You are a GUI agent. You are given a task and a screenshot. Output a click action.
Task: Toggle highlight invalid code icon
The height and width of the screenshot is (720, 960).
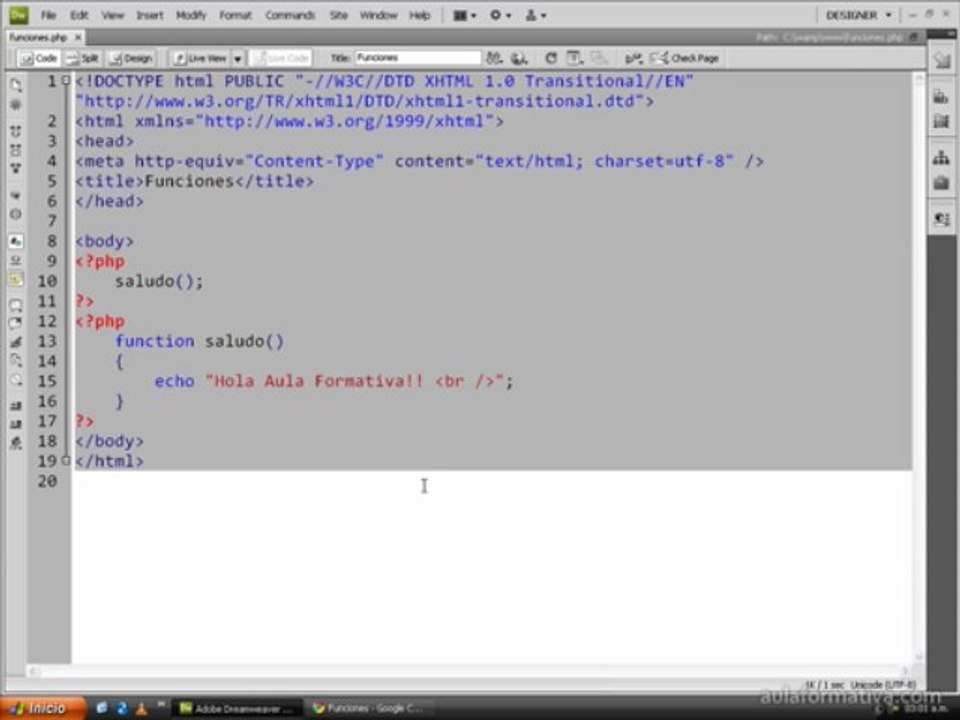16,260
